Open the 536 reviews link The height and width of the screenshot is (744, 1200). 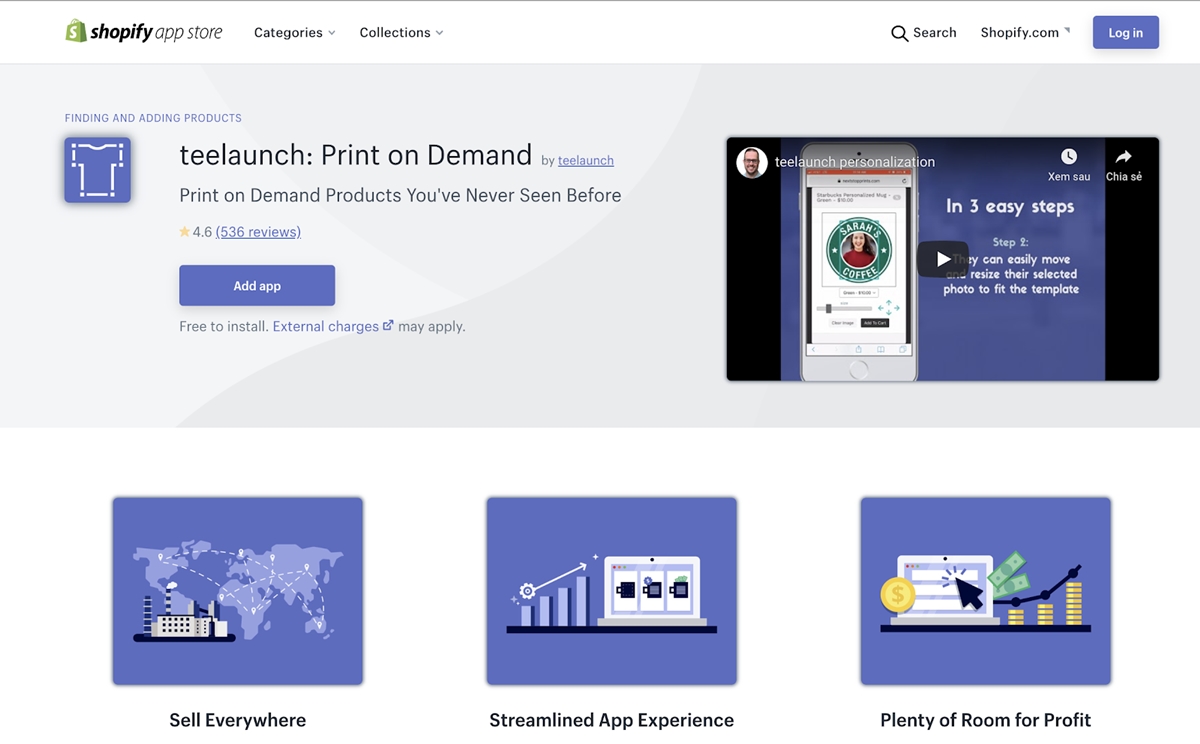point(258,232)
